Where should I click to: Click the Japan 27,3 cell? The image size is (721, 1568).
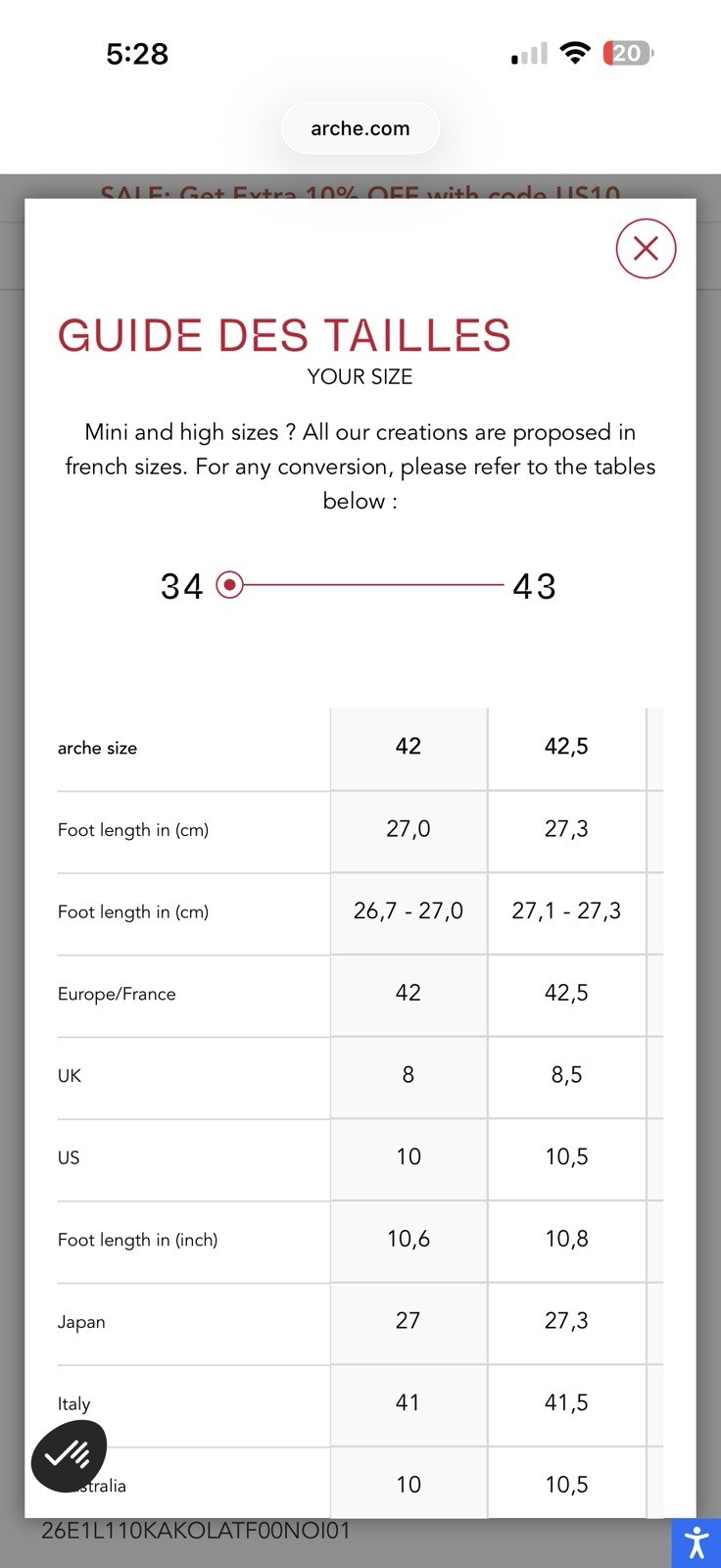(x=566, y=1321)
